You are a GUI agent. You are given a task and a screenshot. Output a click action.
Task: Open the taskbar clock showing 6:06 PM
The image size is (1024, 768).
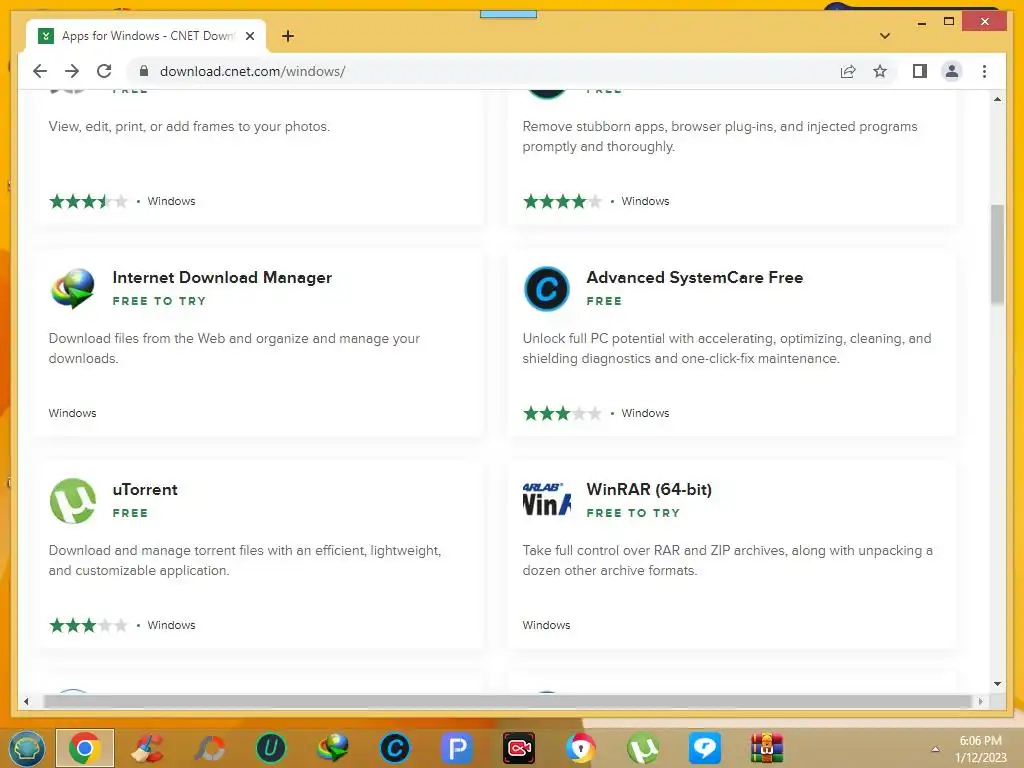point(980,749)
